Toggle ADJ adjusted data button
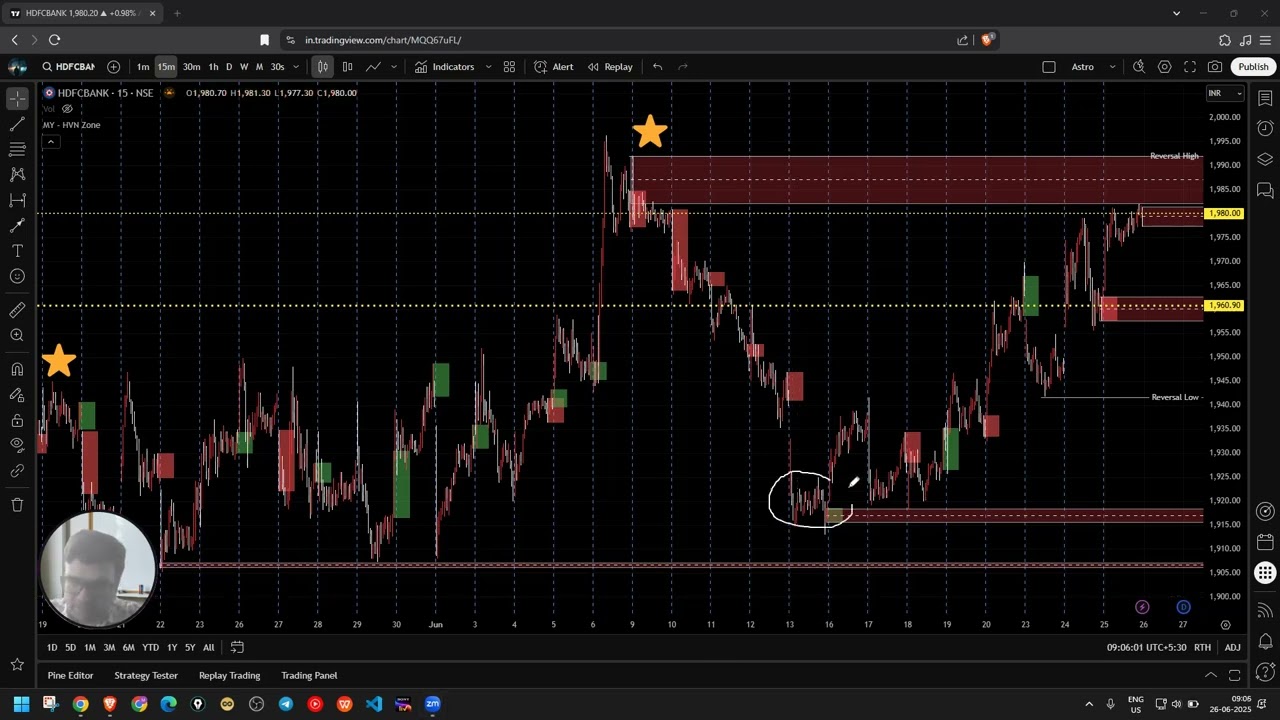The height and width of the screenshot is (720, 1280). pos(1233,647)
